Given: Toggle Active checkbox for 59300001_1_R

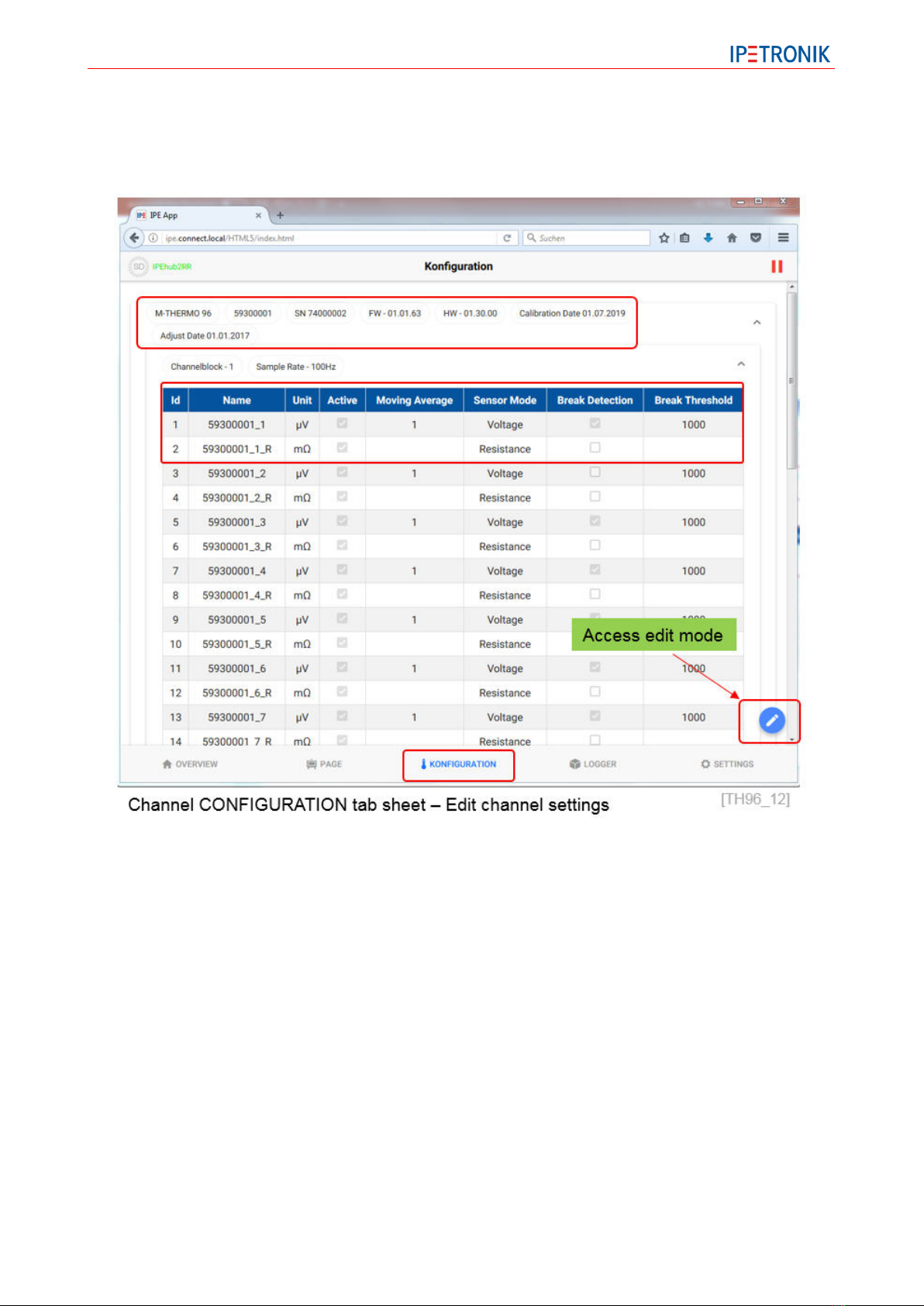Looking at the screenshot, I should 342,448.
